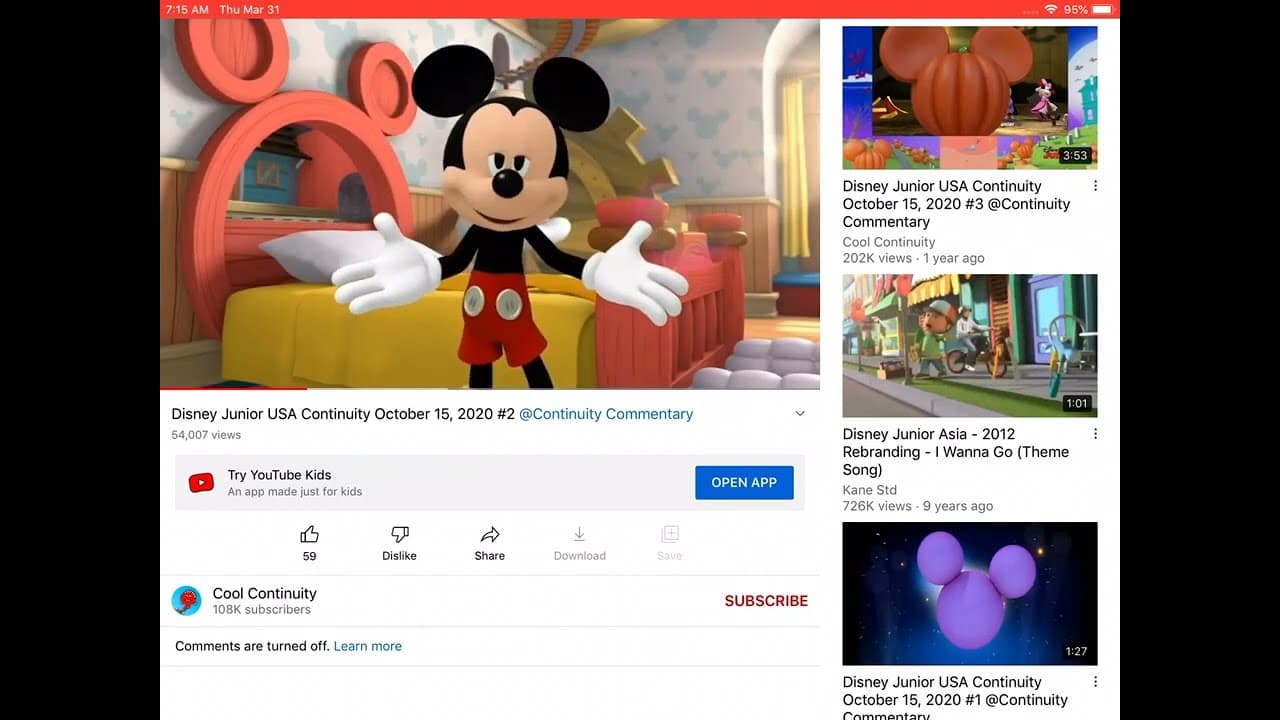This screenshot has width=1280, height=720.
Task: Click the 'Kane Std' channel name
Action: pos(870,490)
